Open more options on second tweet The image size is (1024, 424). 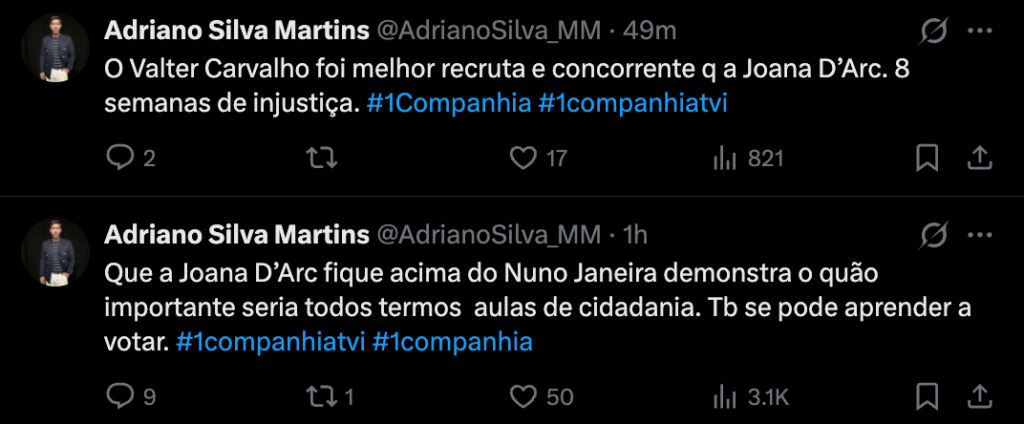click(980, 236)
